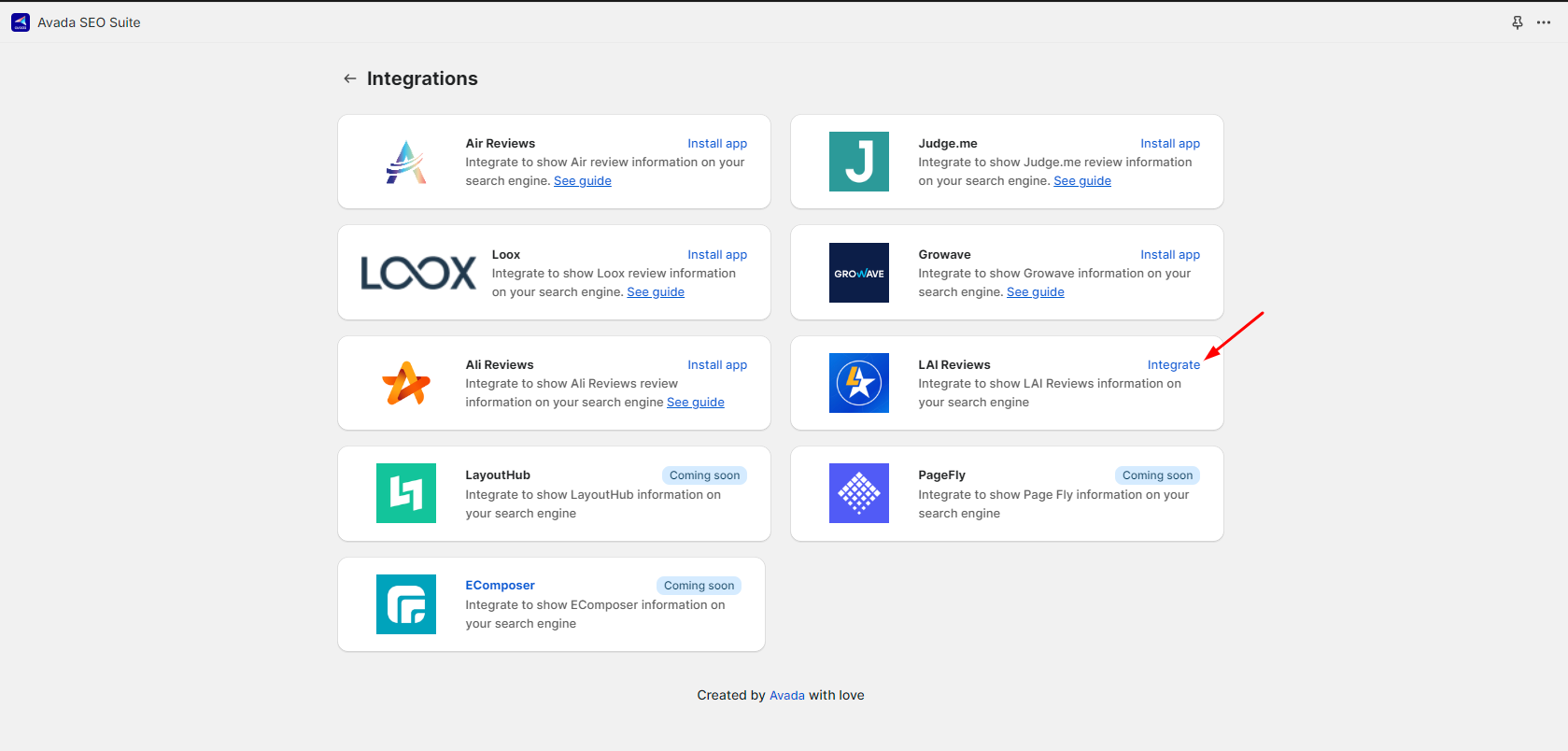The width and height of the screenshot is (1568, 751).
Task: Open the Avada link in footer
Action: [x=787, y=695]
